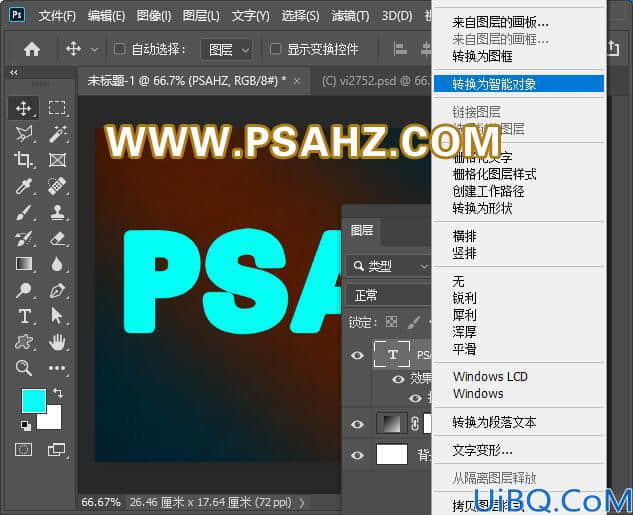Open the 编辑(E) menu
Viewport: 633px width, 515px height.
point(106,16)
